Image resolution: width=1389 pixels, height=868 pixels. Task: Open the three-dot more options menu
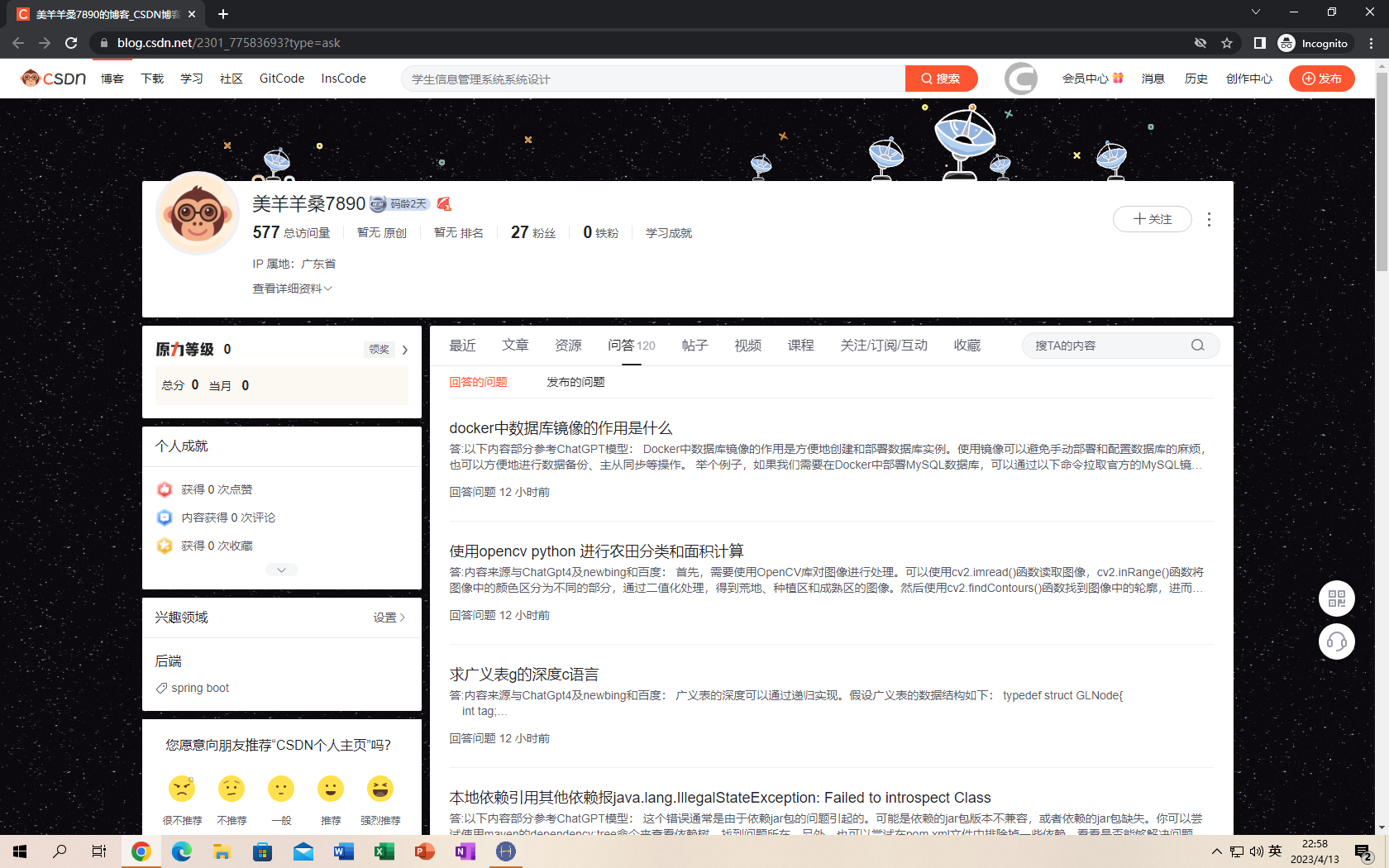coord(1209,219)
